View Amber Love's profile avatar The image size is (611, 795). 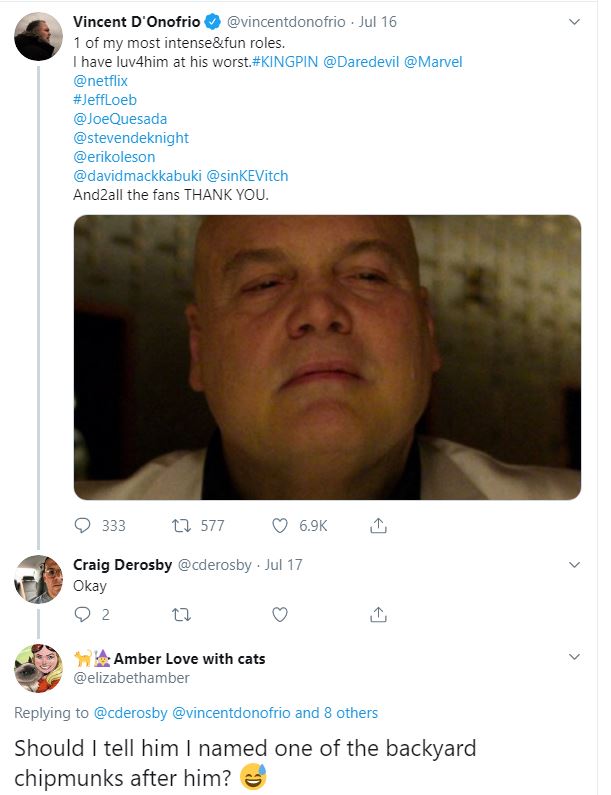point(39,669)
